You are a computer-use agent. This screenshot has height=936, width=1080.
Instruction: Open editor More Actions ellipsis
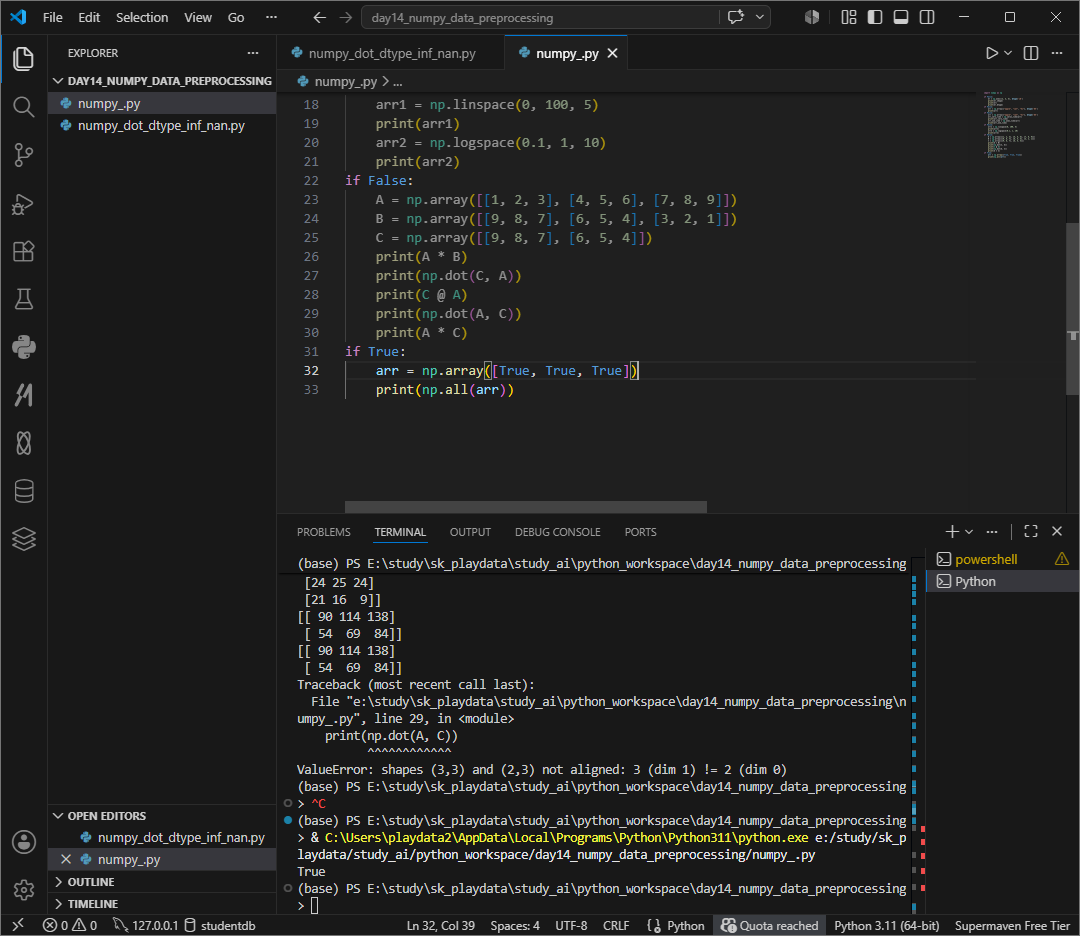point(1057,53)
